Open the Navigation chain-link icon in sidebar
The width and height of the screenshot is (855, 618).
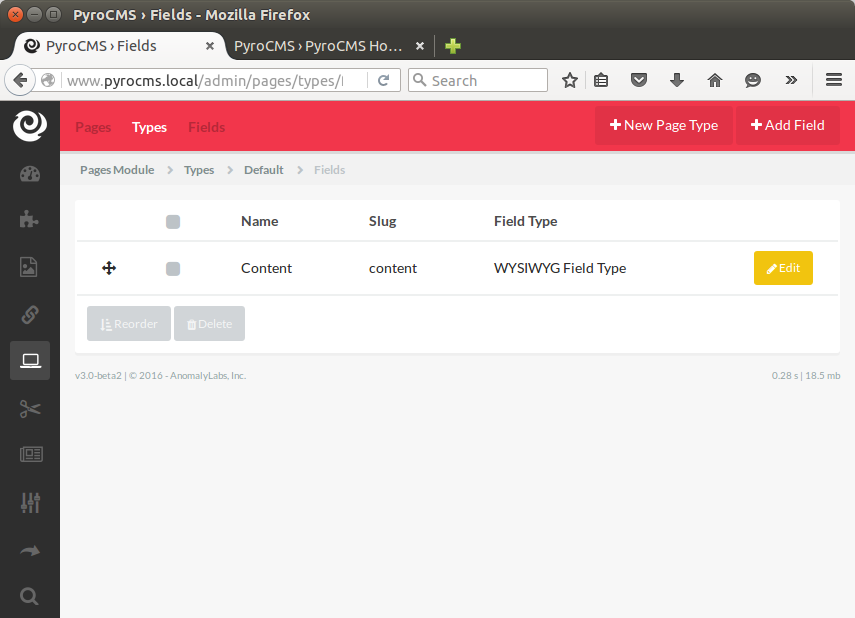(30, 314)
